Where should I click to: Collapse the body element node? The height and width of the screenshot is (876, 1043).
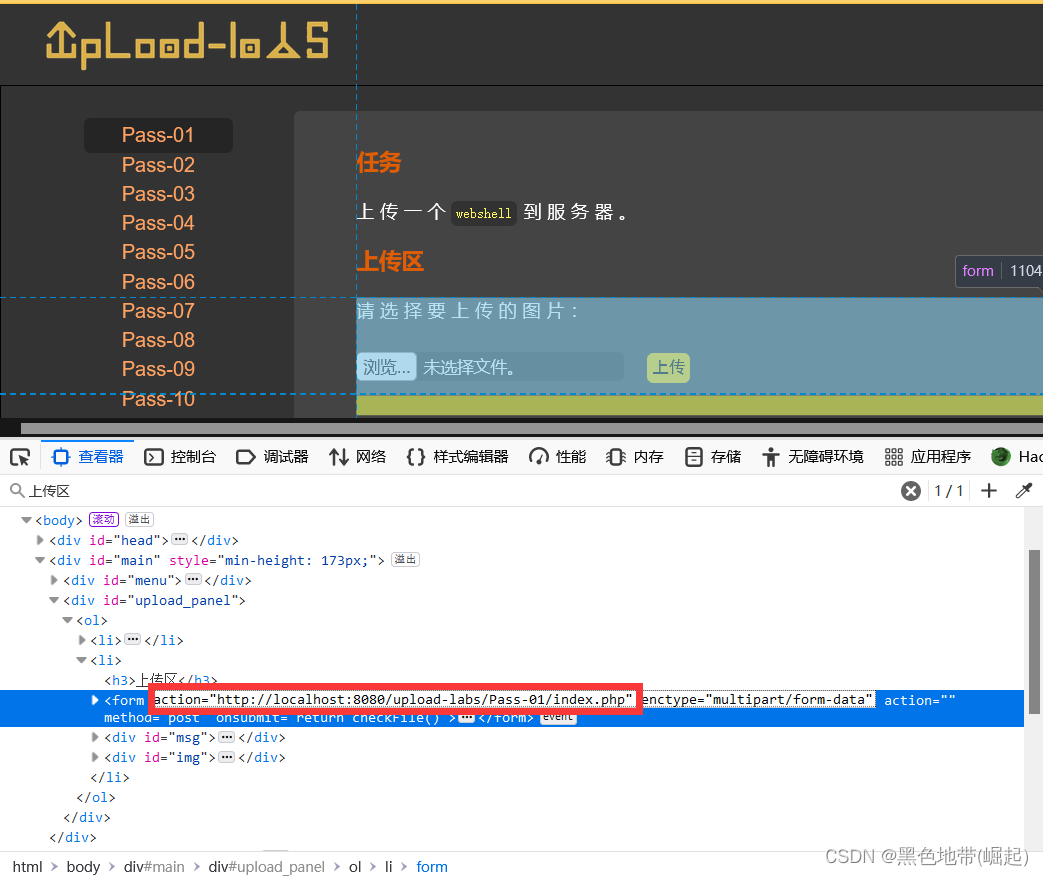(x=27, y=520)
